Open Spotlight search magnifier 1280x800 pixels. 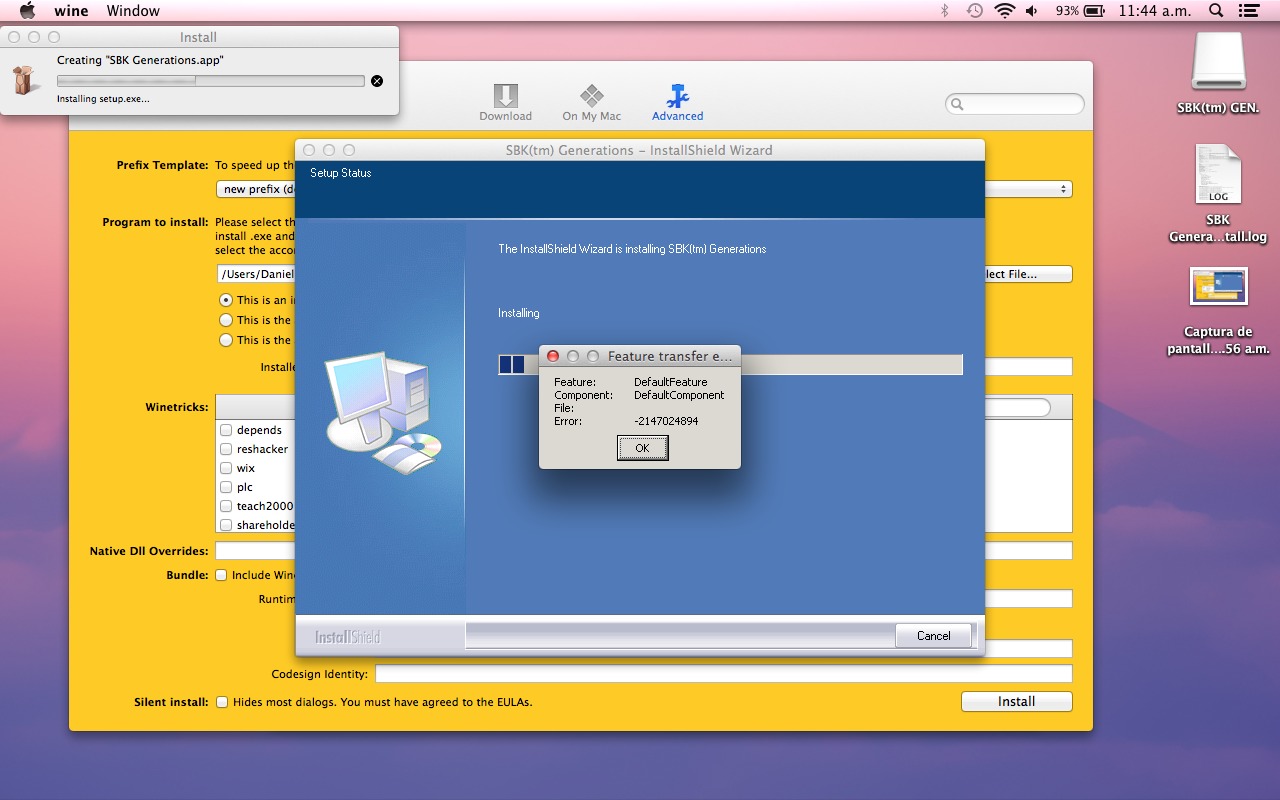click(1216, 11)
